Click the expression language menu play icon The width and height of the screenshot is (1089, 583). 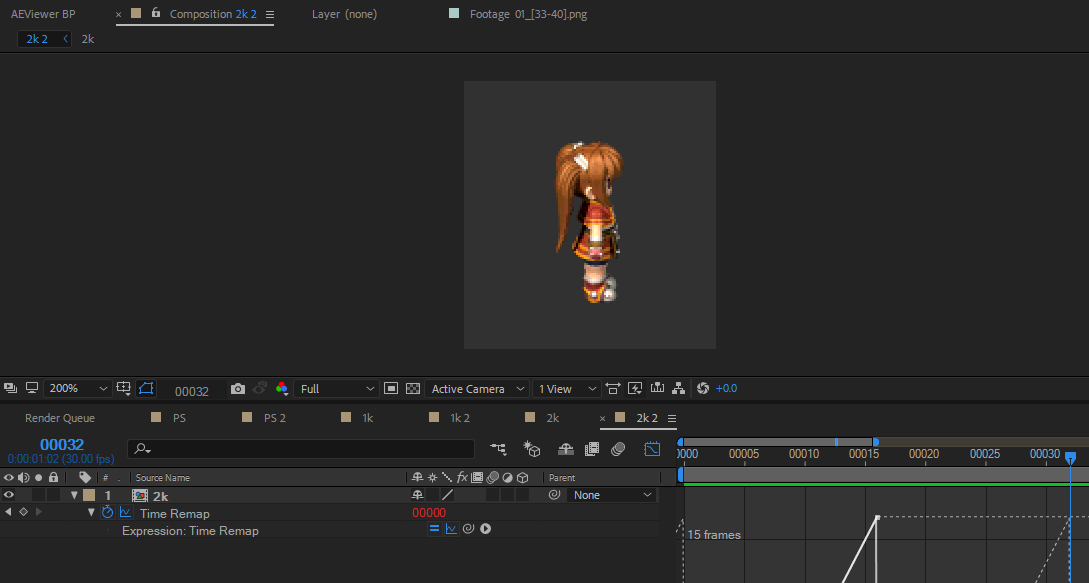(x=485, y=529)
